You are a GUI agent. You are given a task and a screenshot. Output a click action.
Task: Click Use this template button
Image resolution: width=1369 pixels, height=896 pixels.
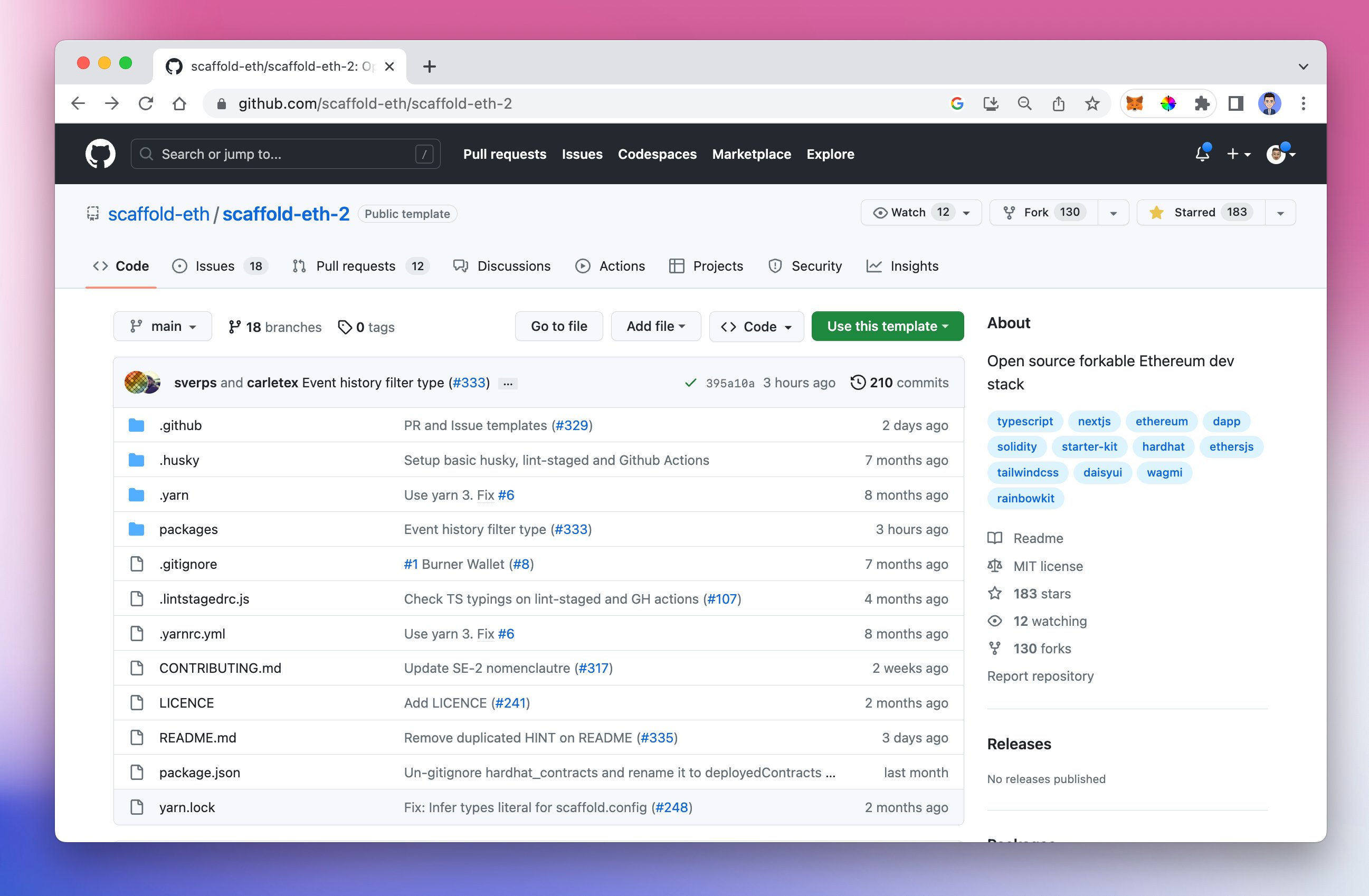pos(887,326)
